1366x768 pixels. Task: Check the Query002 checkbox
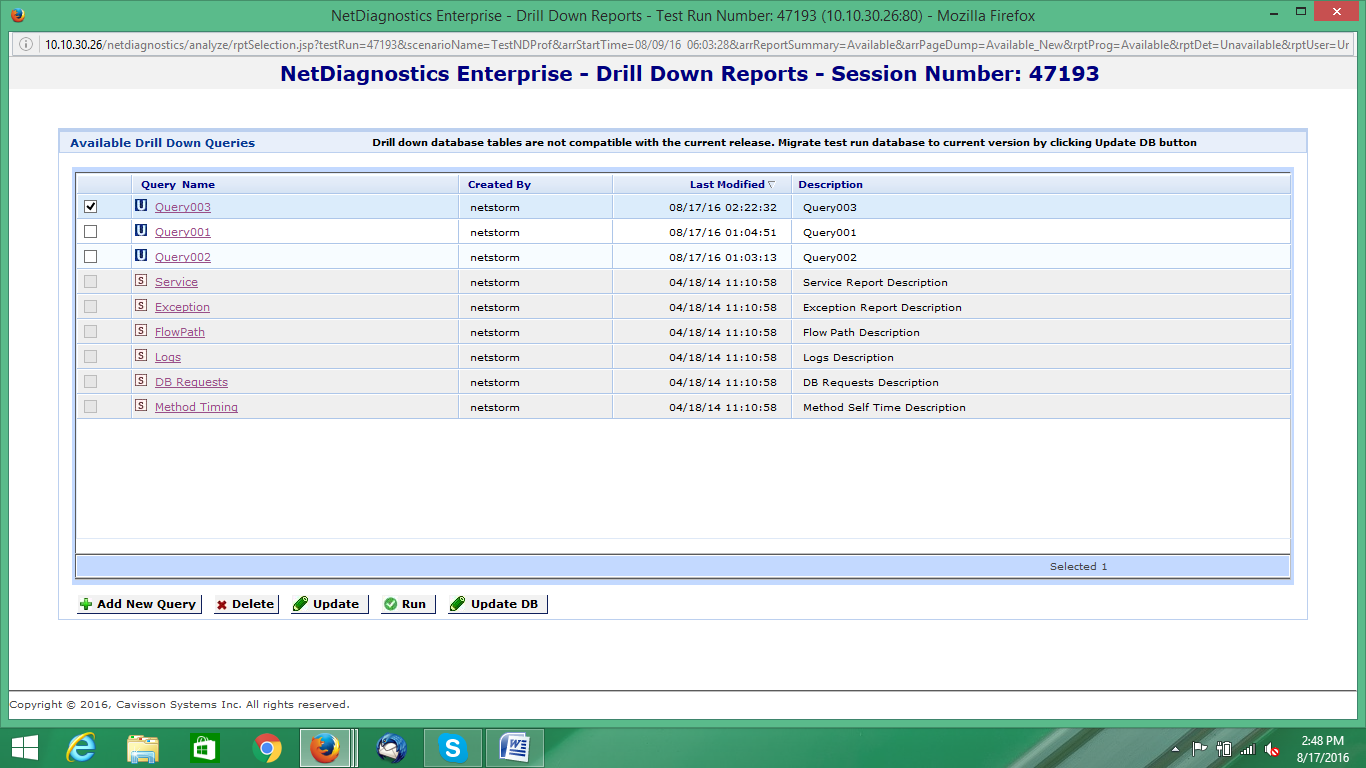[x=91, y=256]
